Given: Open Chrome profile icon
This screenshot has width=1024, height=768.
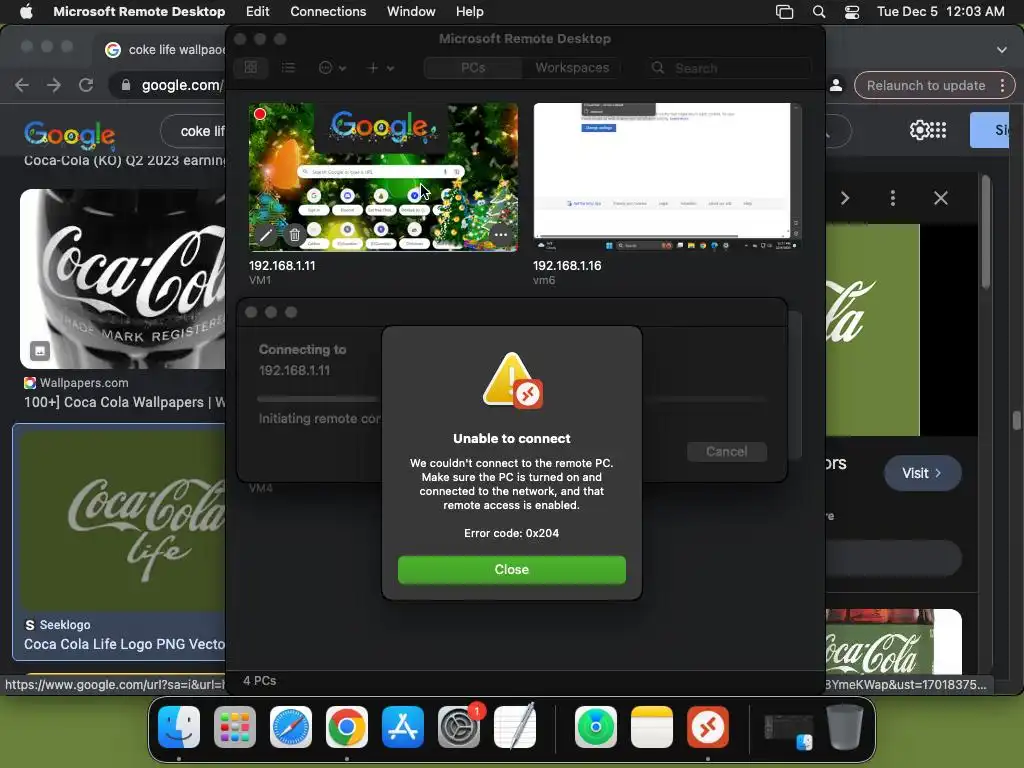Looking at the screenshot, I should point(835,86).
